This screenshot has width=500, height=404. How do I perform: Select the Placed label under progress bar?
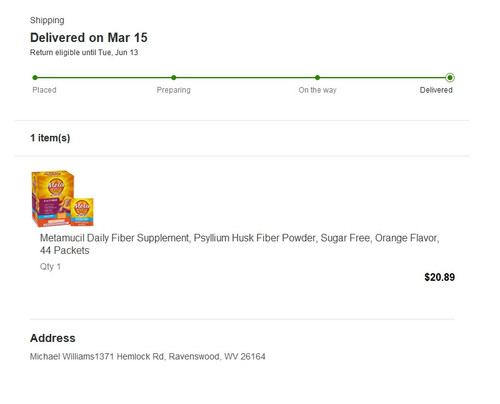point(44,90)
